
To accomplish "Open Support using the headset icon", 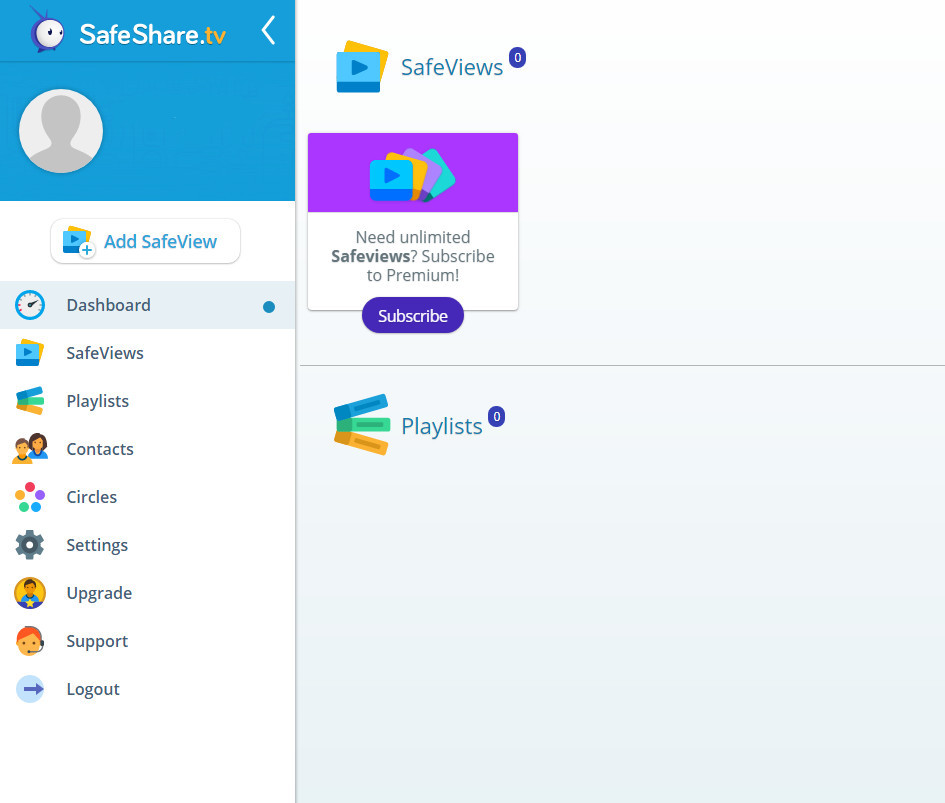I will pos(30,641).
